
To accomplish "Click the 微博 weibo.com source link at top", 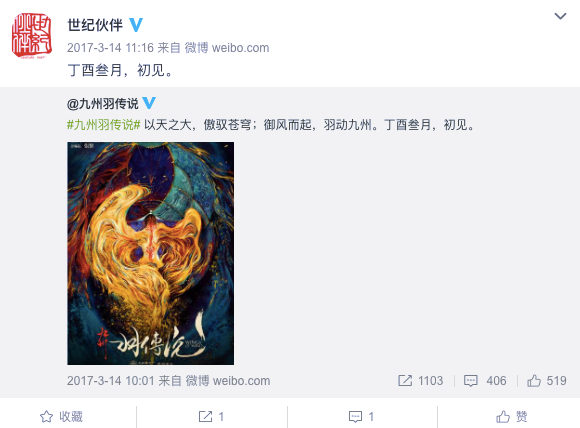I will (x=227, y=48).
